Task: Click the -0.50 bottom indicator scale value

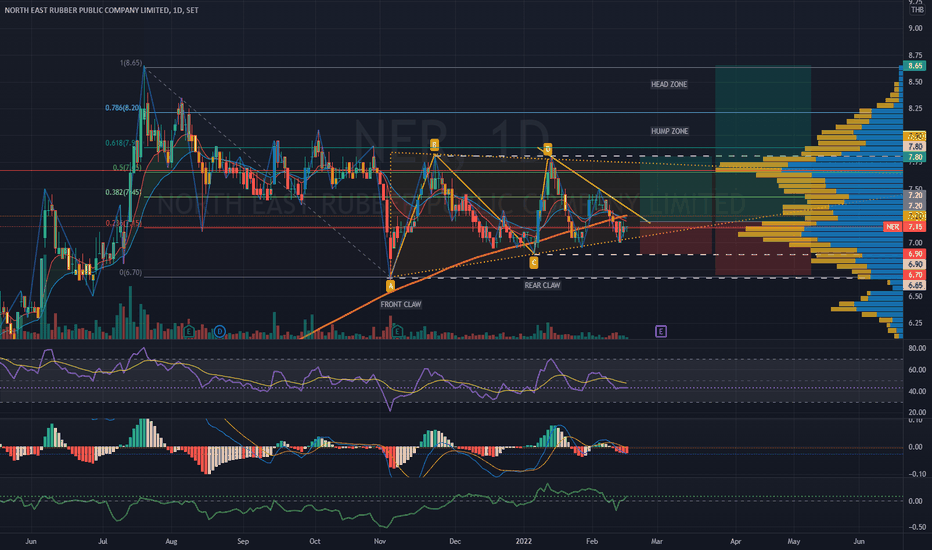Action: pos(915,527)
